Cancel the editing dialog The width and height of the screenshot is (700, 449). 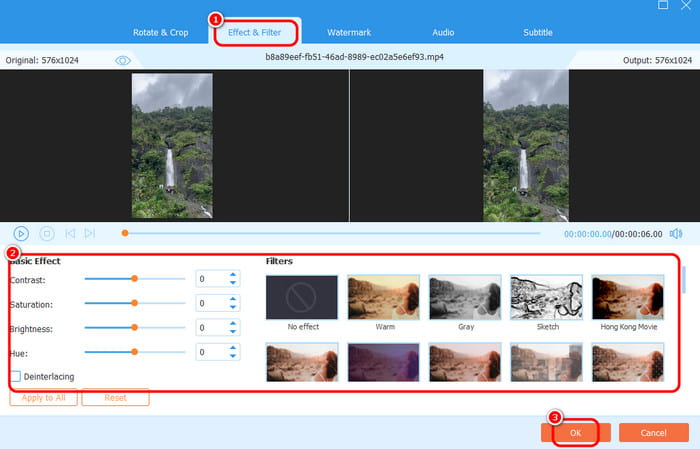(654, 432)
